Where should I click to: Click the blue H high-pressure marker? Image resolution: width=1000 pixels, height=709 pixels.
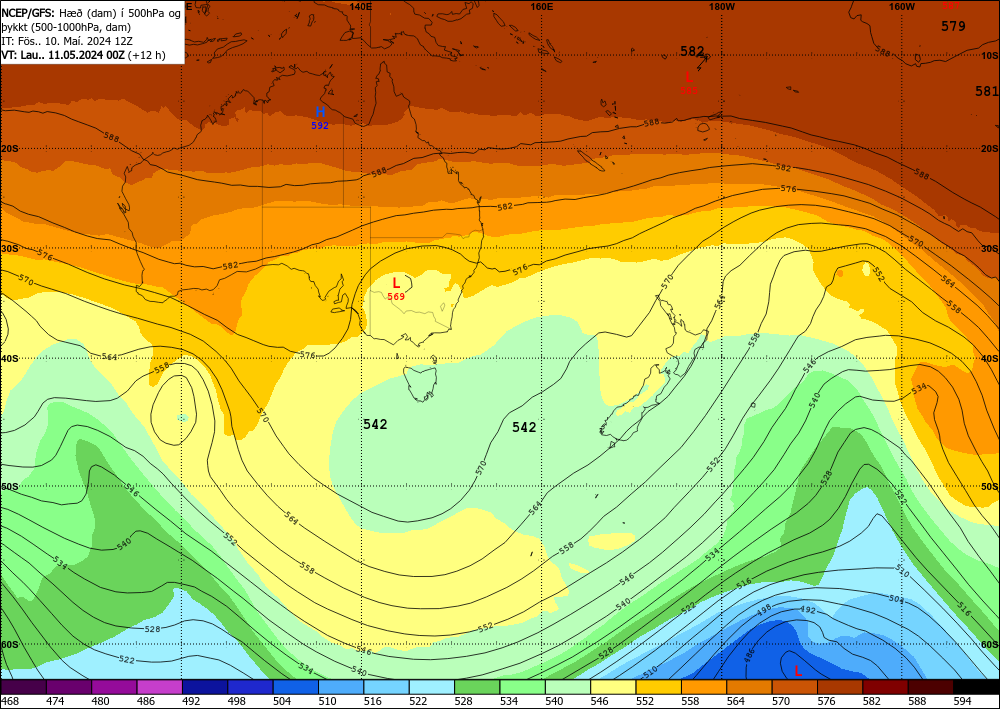(x=320, y=112)
